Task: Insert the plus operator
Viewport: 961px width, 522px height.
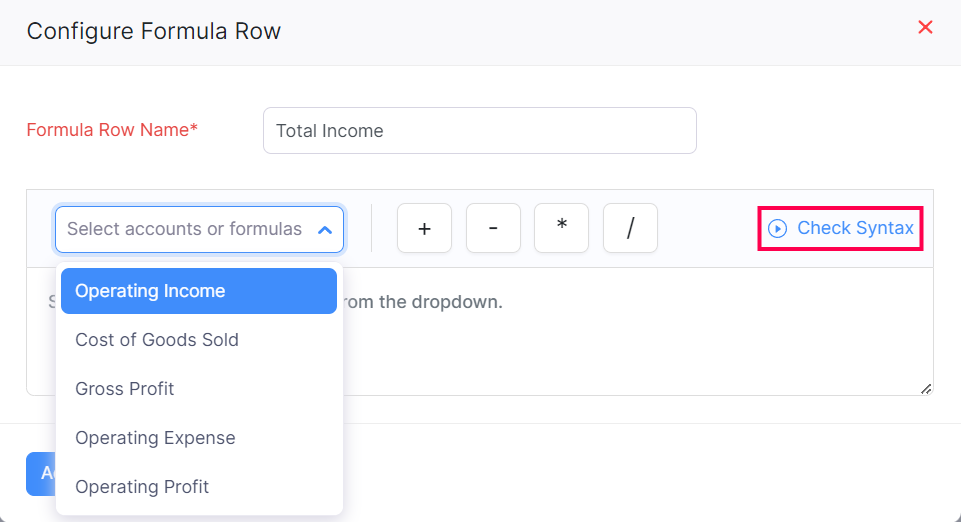Action: point(424,229)
